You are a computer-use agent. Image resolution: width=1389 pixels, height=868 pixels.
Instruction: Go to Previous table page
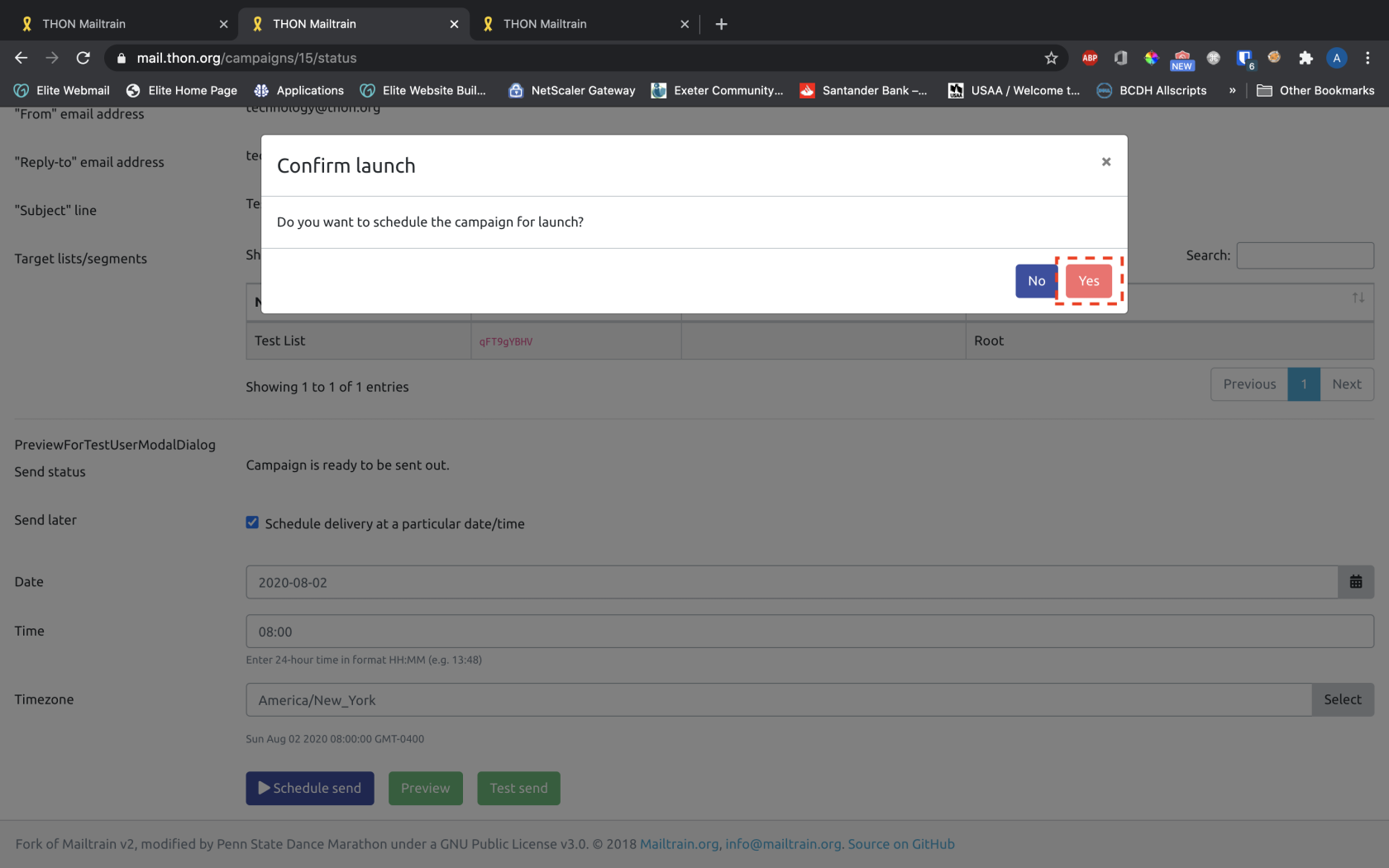pyautogui.click(x=1249, y=384)
